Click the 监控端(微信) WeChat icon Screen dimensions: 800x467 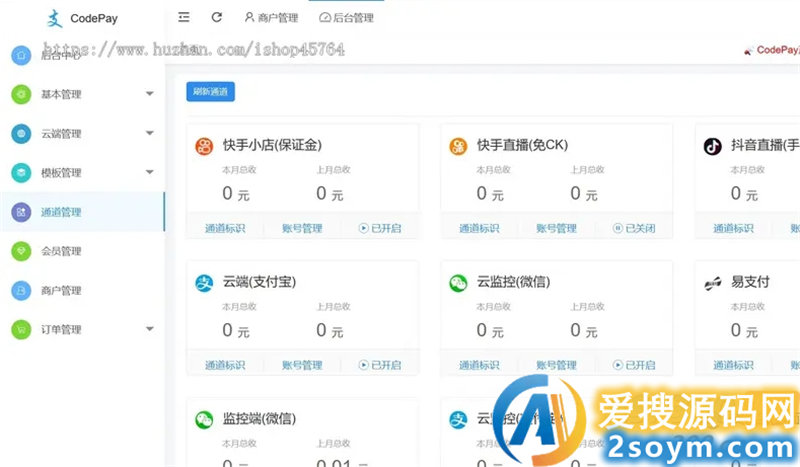(x=204, y=420)
